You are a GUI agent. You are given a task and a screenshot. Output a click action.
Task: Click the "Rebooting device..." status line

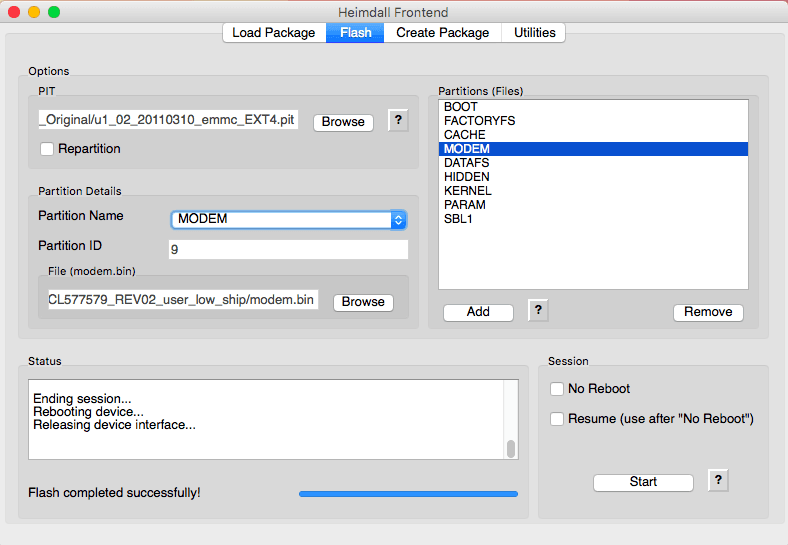(88, 412)
